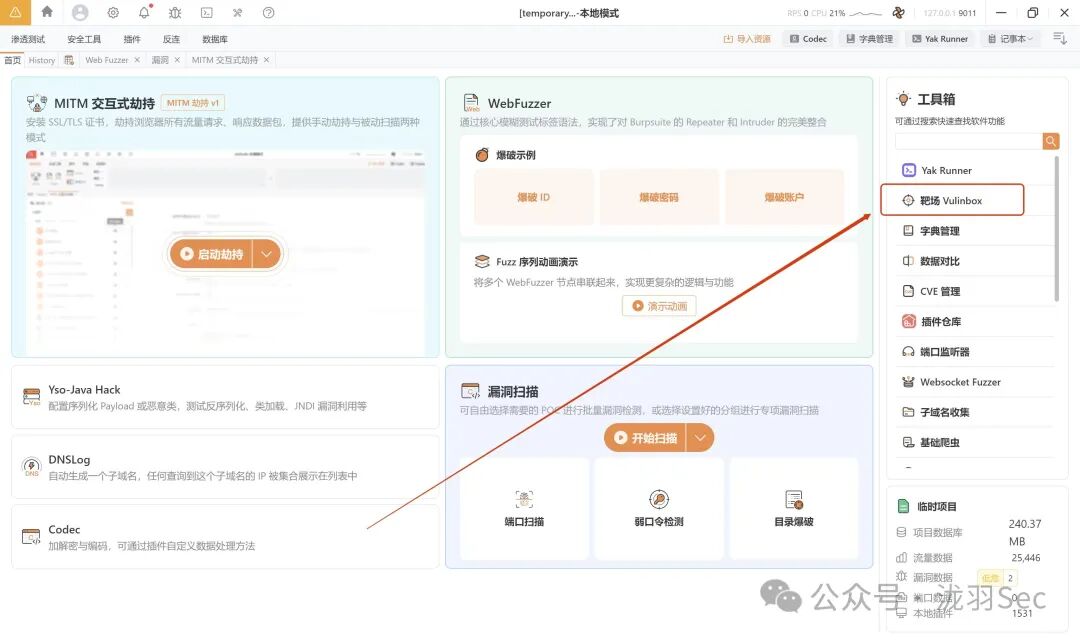Open 靶场 Vulinbox from the toolbox

[x=951, y=199]
